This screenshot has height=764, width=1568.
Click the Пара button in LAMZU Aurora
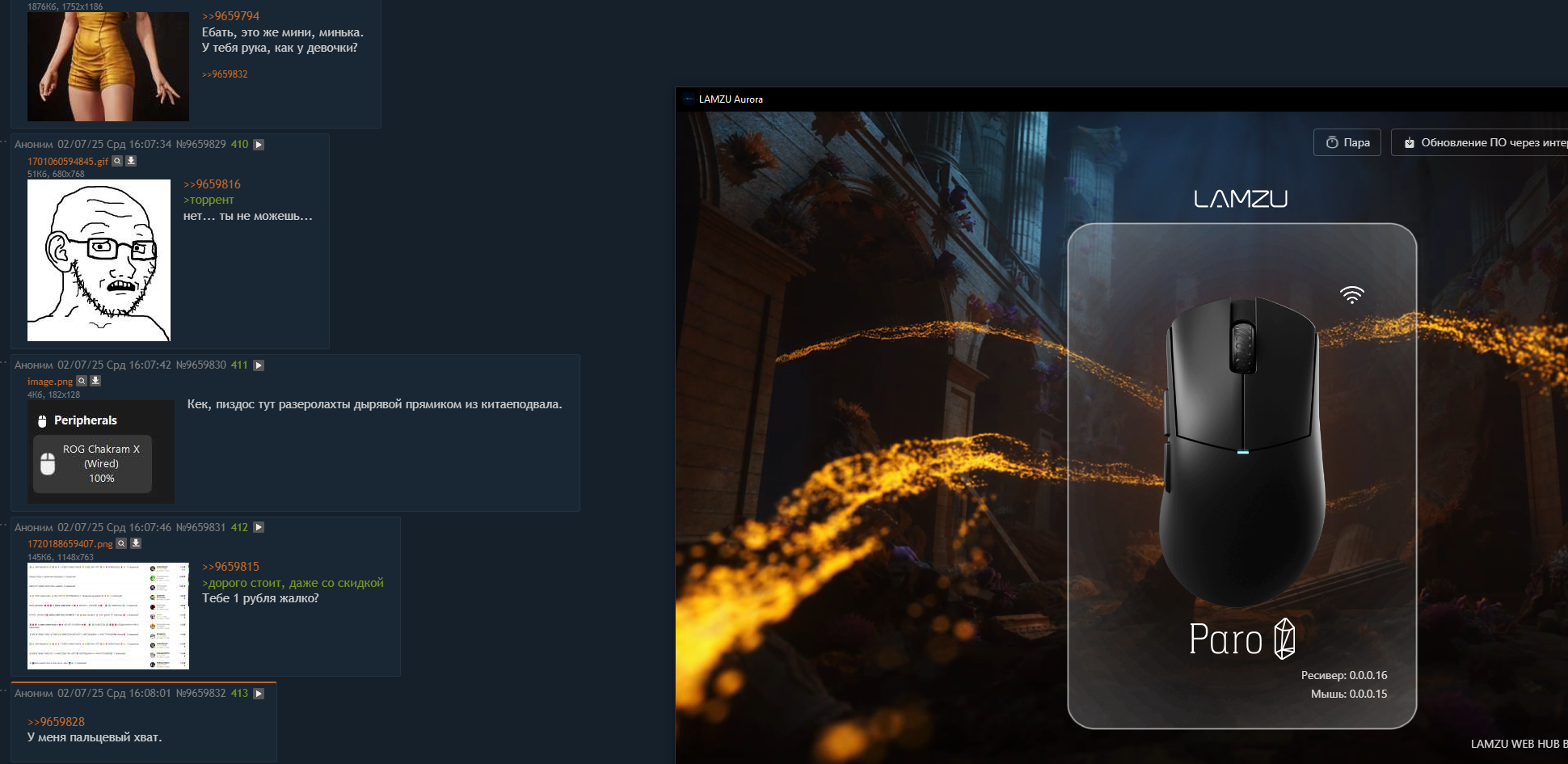click(1347, 142)
